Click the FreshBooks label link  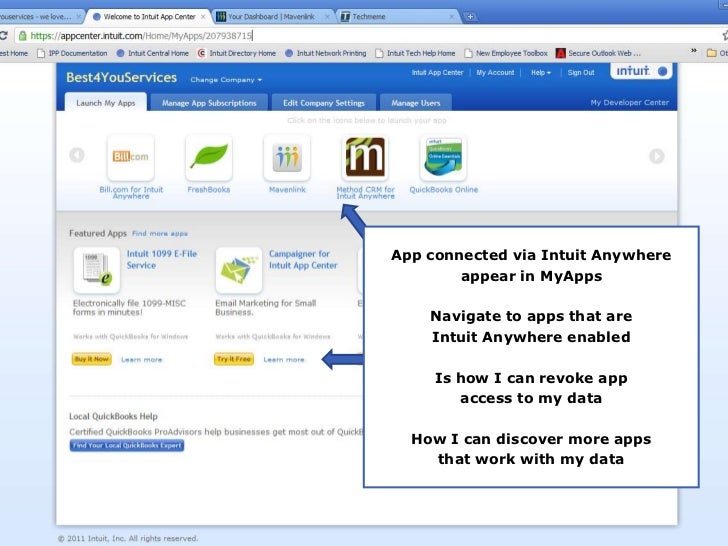pyautogui.click(x=208, y=189)
